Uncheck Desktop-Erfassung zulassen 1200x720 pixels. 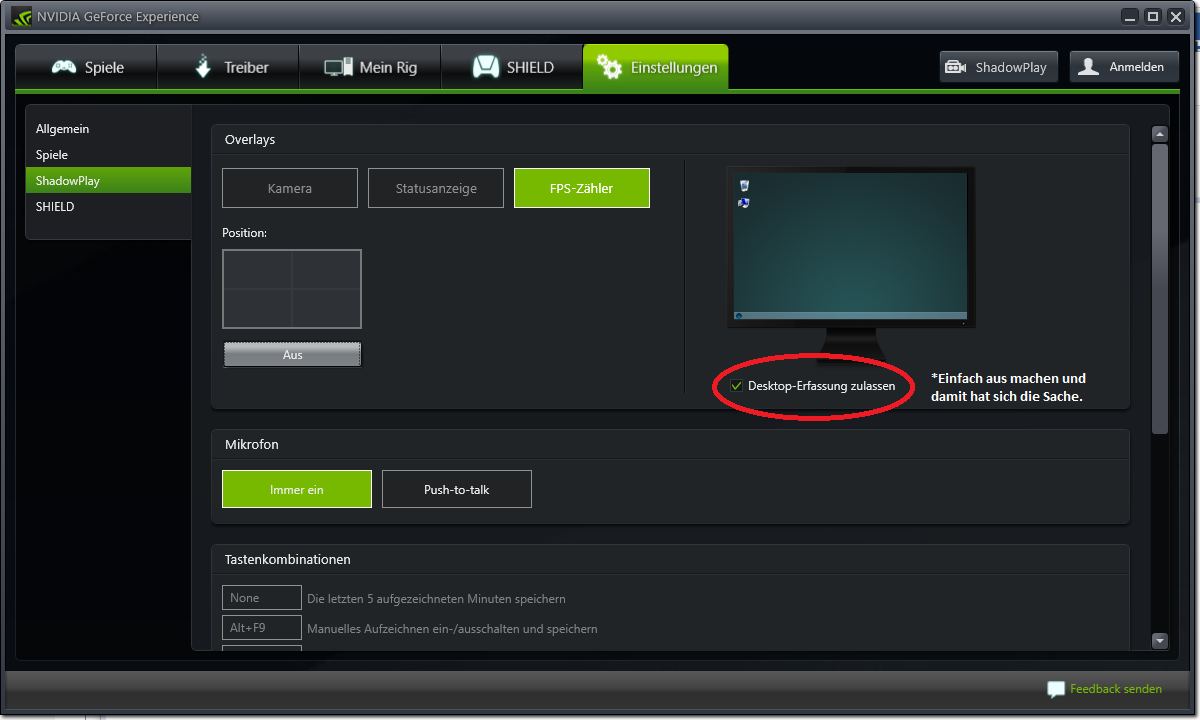point(737,386)
